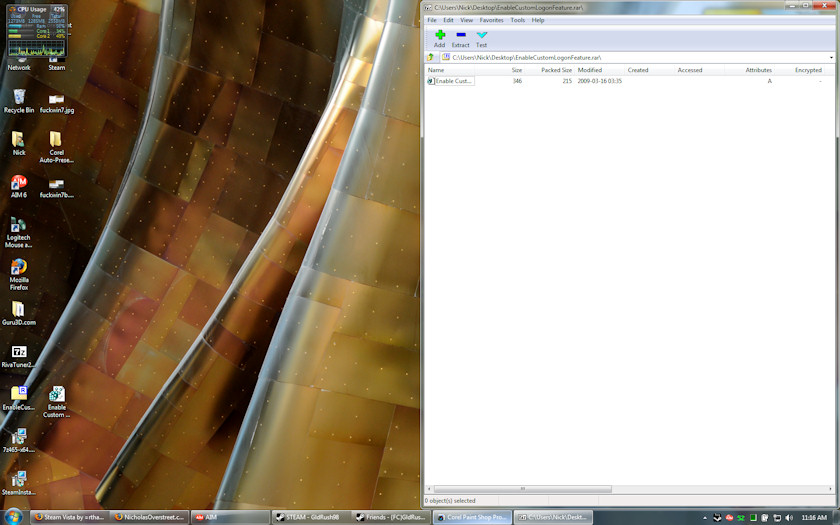Sort files by Modified column

click(x=599, y=70)
